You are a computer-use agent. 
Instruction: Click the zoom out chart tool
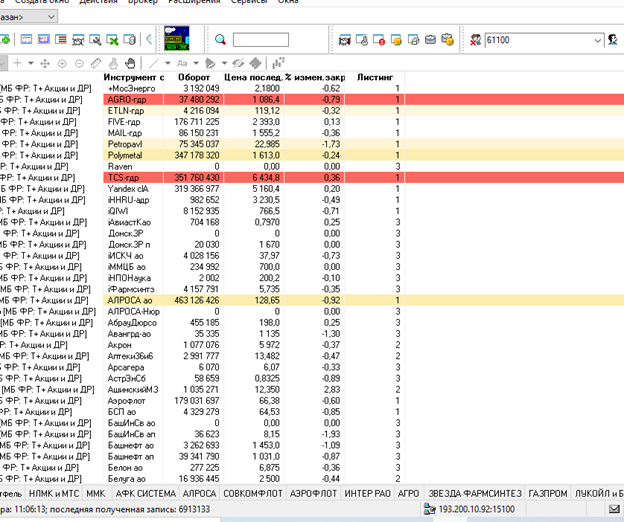[x=79, y=63]
